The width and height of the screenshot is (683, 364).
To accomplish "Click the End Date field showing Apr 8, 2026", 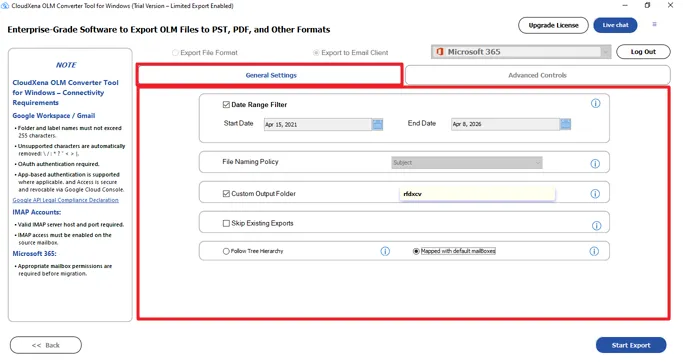I will click(x=505, y=124).
